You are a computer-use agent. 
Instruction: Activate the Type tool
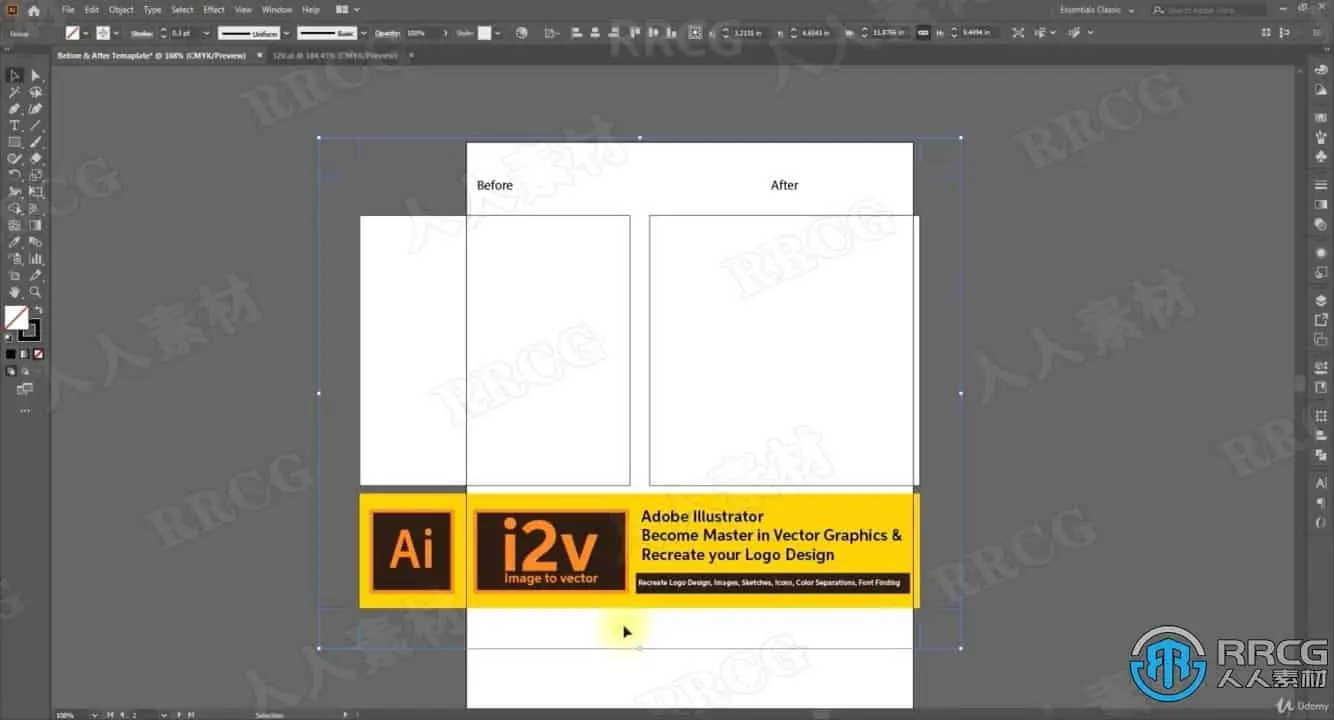tap(15, 126)
